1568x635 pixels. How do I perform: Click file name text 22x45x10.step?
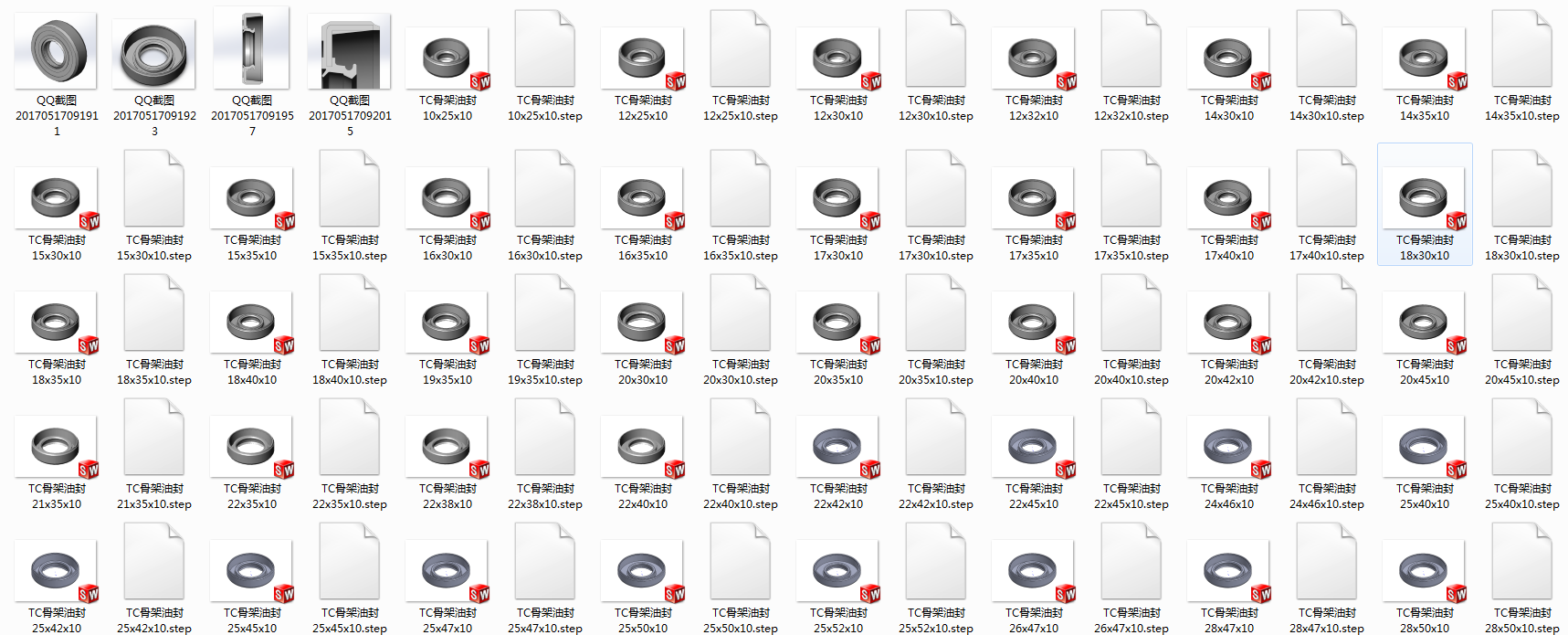pyautogui.click(x=1131, y=504)
